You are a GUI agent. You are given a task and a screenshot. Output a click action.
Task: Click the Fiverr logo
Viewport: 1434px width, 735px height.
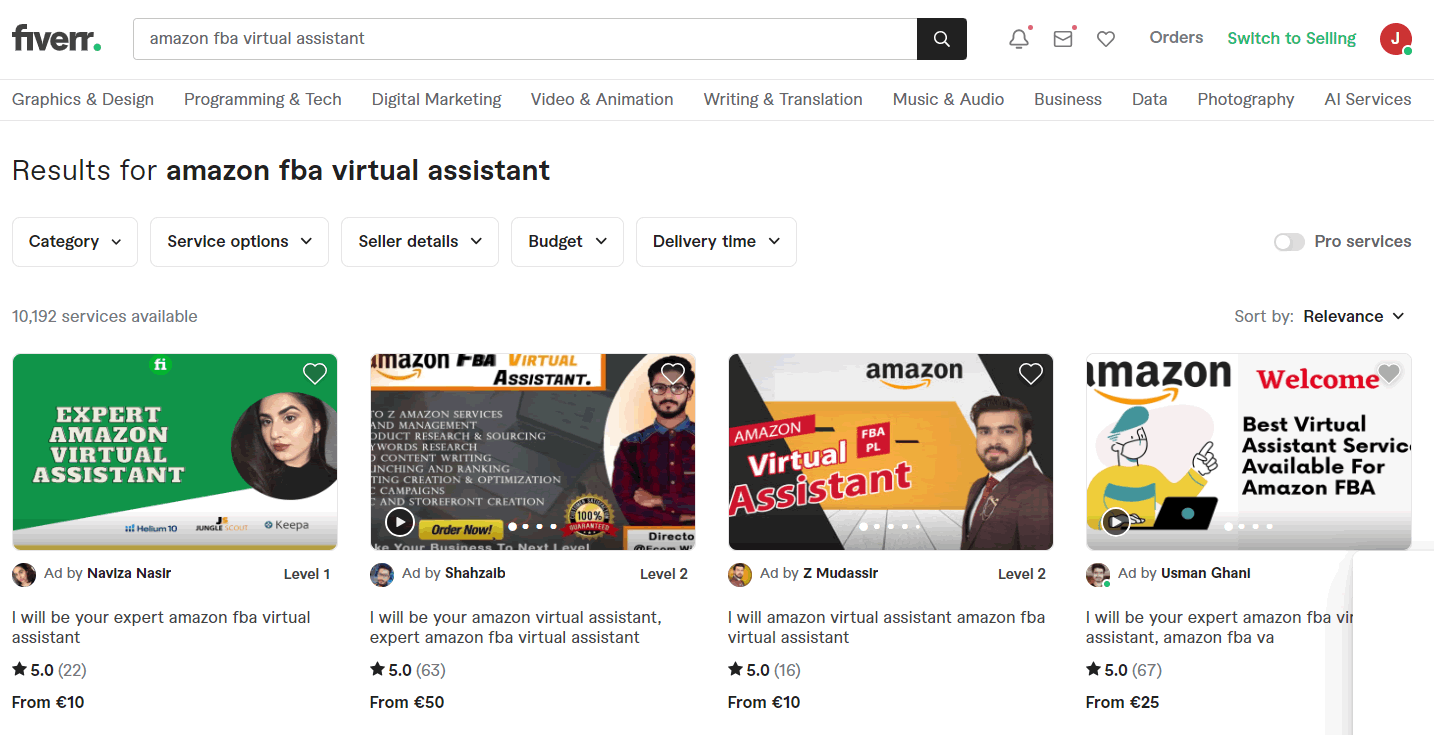56,39
